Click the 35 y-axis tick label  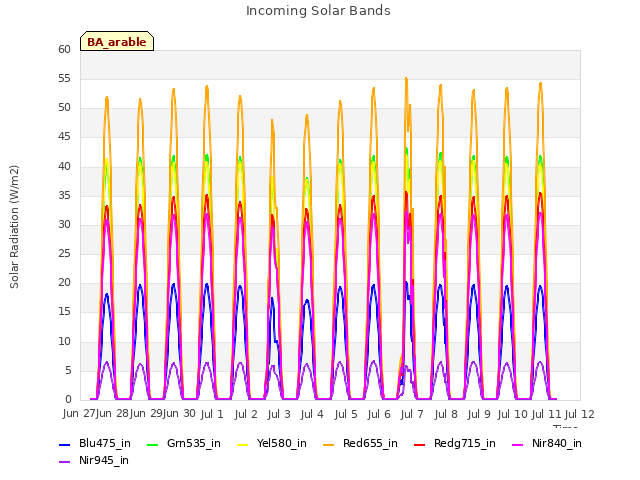tap(64, 196)
